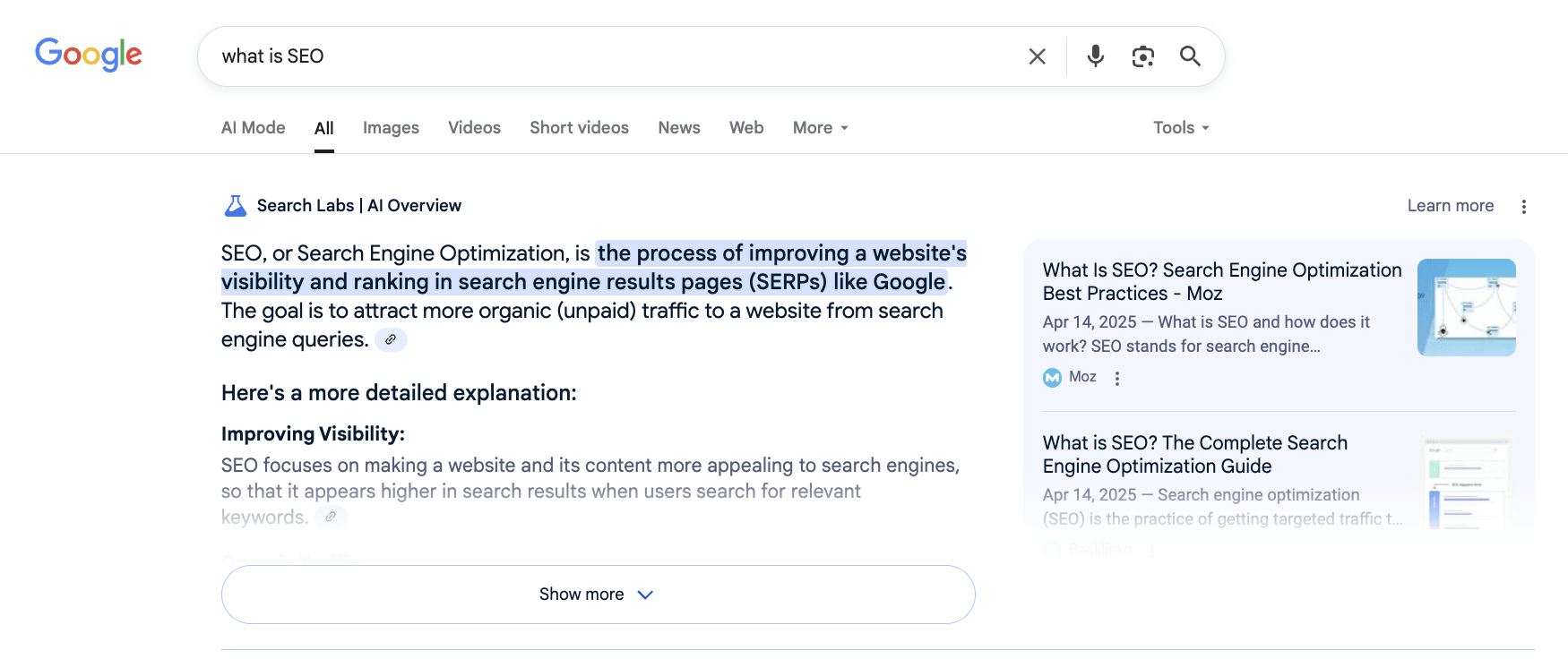
Task: Open the Tools dropdown
Action: pyautogui.click(x=1181, y=128)
